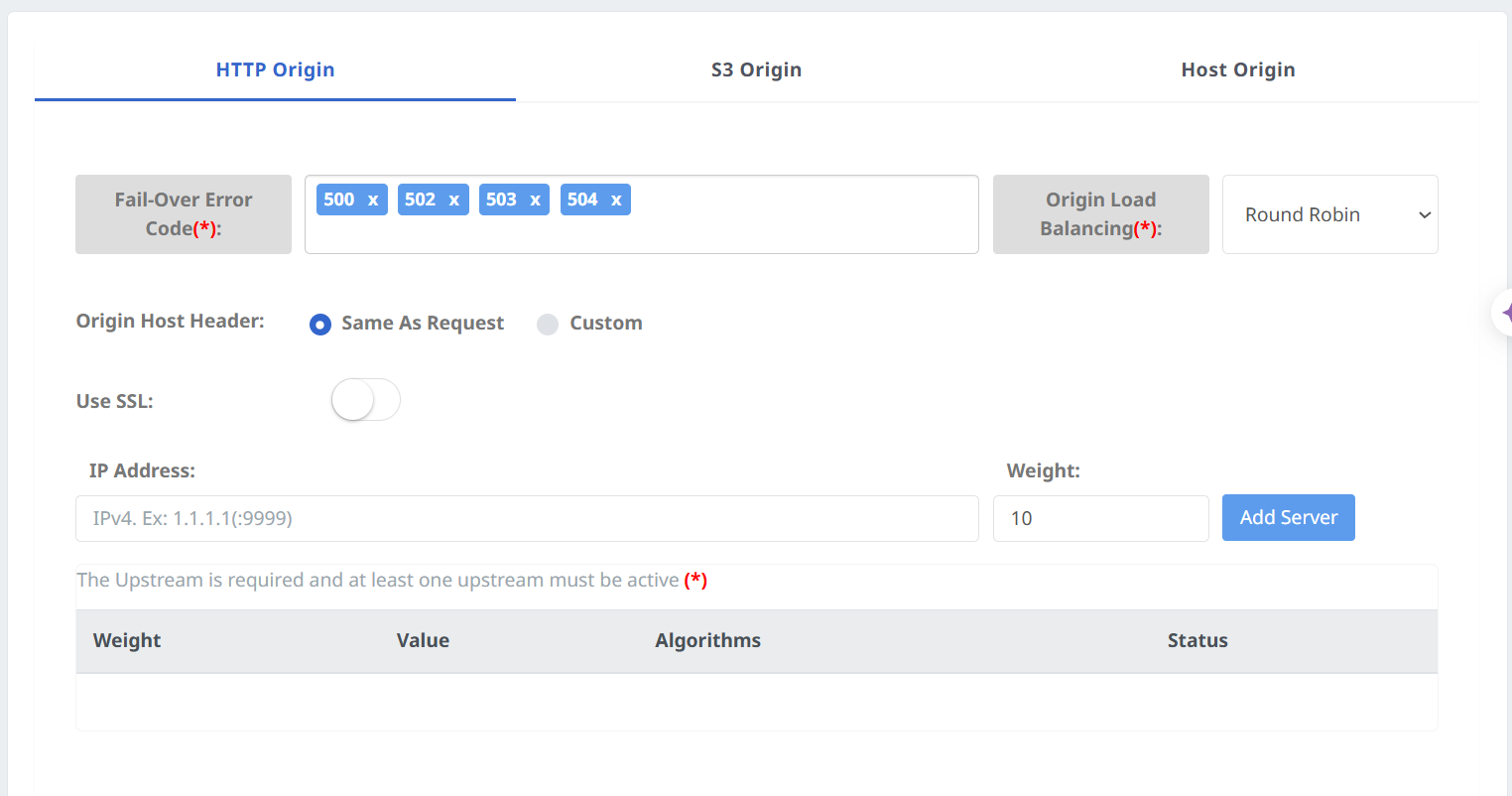Toggle the Use SSL switch
The image size is (1512, 796).
(x=365, y=400)
